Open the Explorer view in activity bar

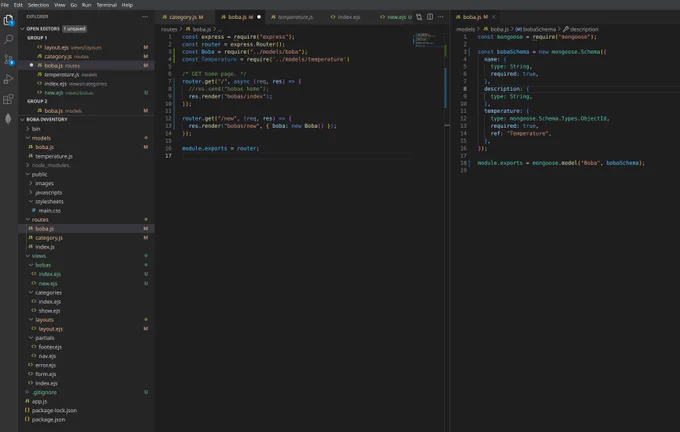click(x=9, y=20)
